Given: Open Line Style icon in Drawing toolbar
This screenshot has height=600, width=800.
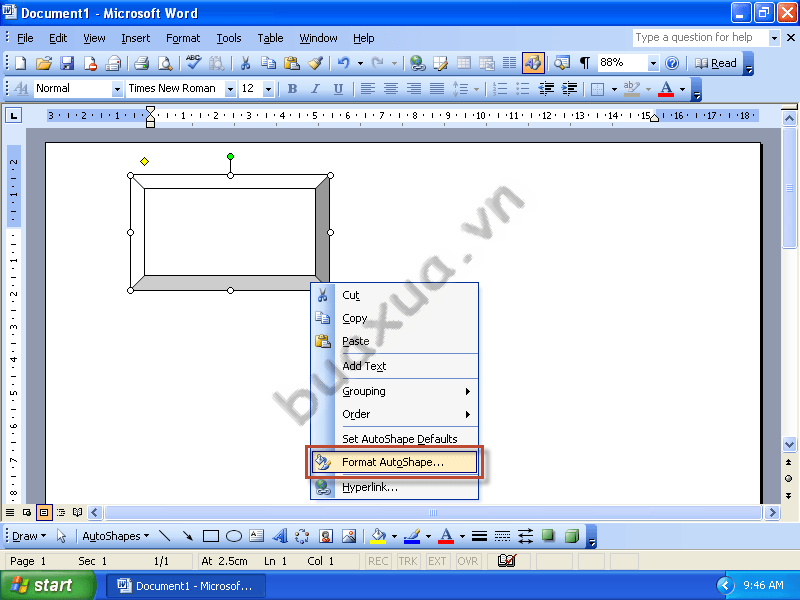Looking at the screenshot, I should 479,536.
